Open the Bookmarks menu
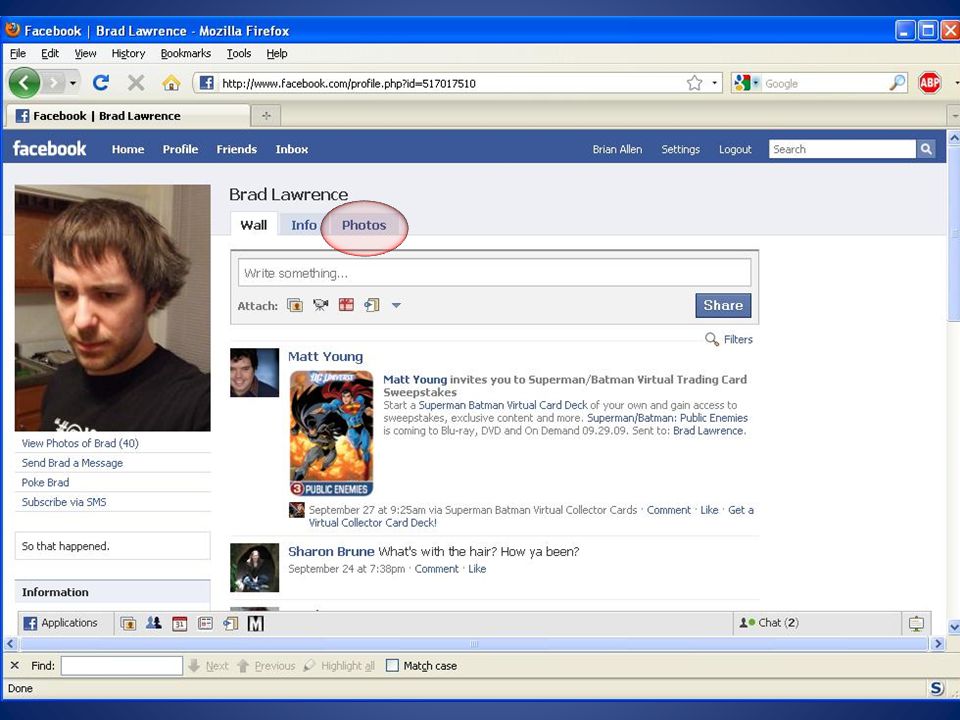Image resolution: width=960 pixels, height=720 pixels. tap(186, 53)
